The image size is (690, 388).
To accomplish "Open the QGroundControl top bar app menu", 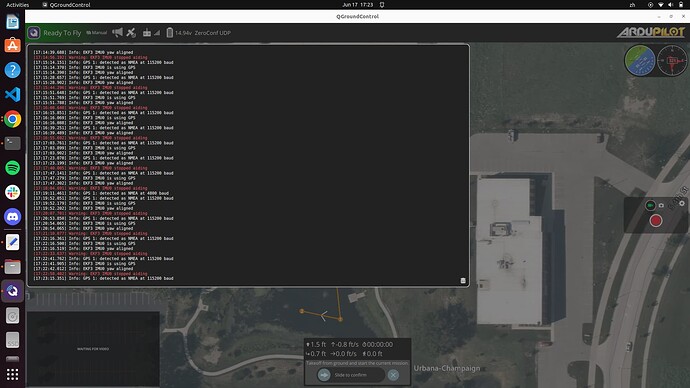I will tap(66, 5).
